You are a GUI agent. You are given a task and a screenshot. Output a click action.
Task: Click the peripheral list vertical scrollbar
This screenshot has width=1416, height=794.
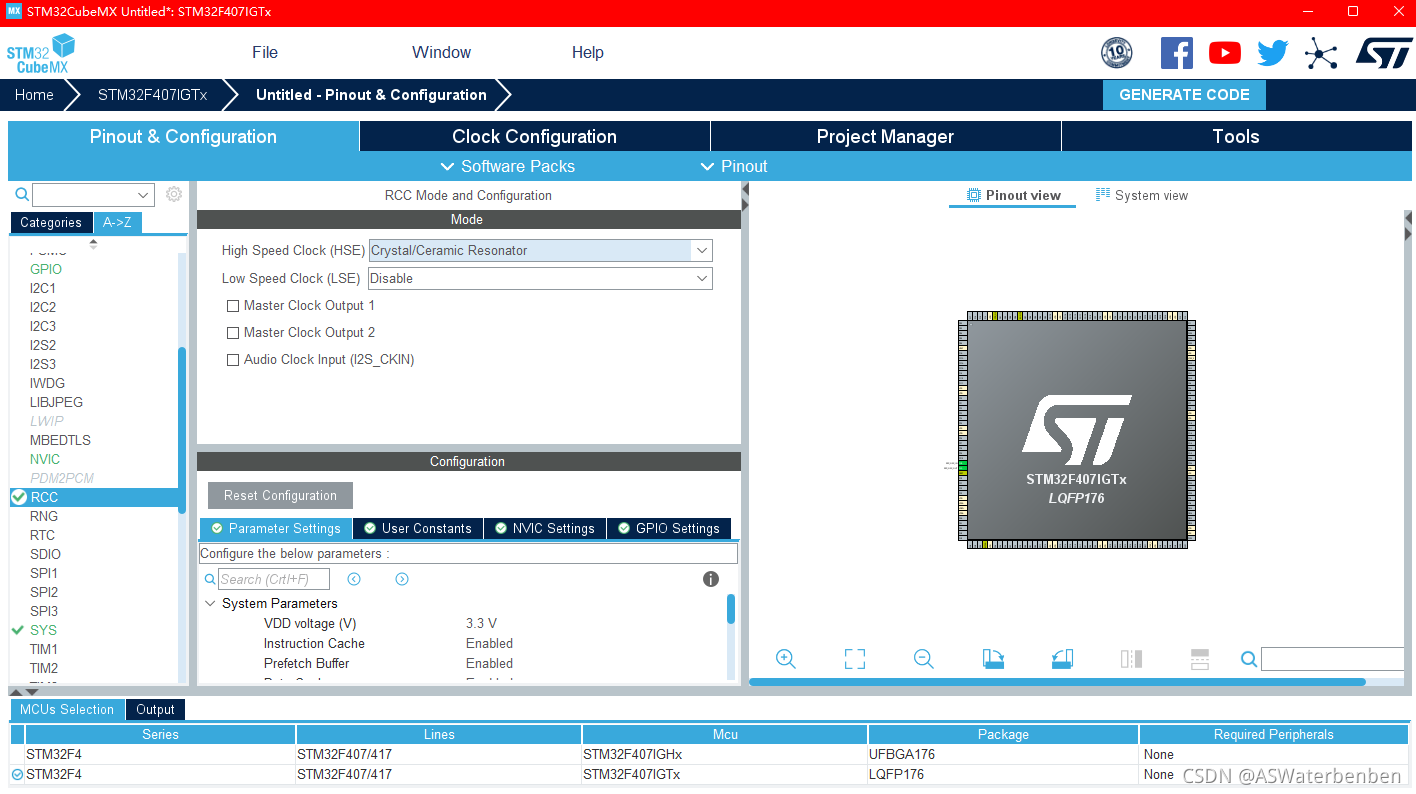tap(182, 430)
